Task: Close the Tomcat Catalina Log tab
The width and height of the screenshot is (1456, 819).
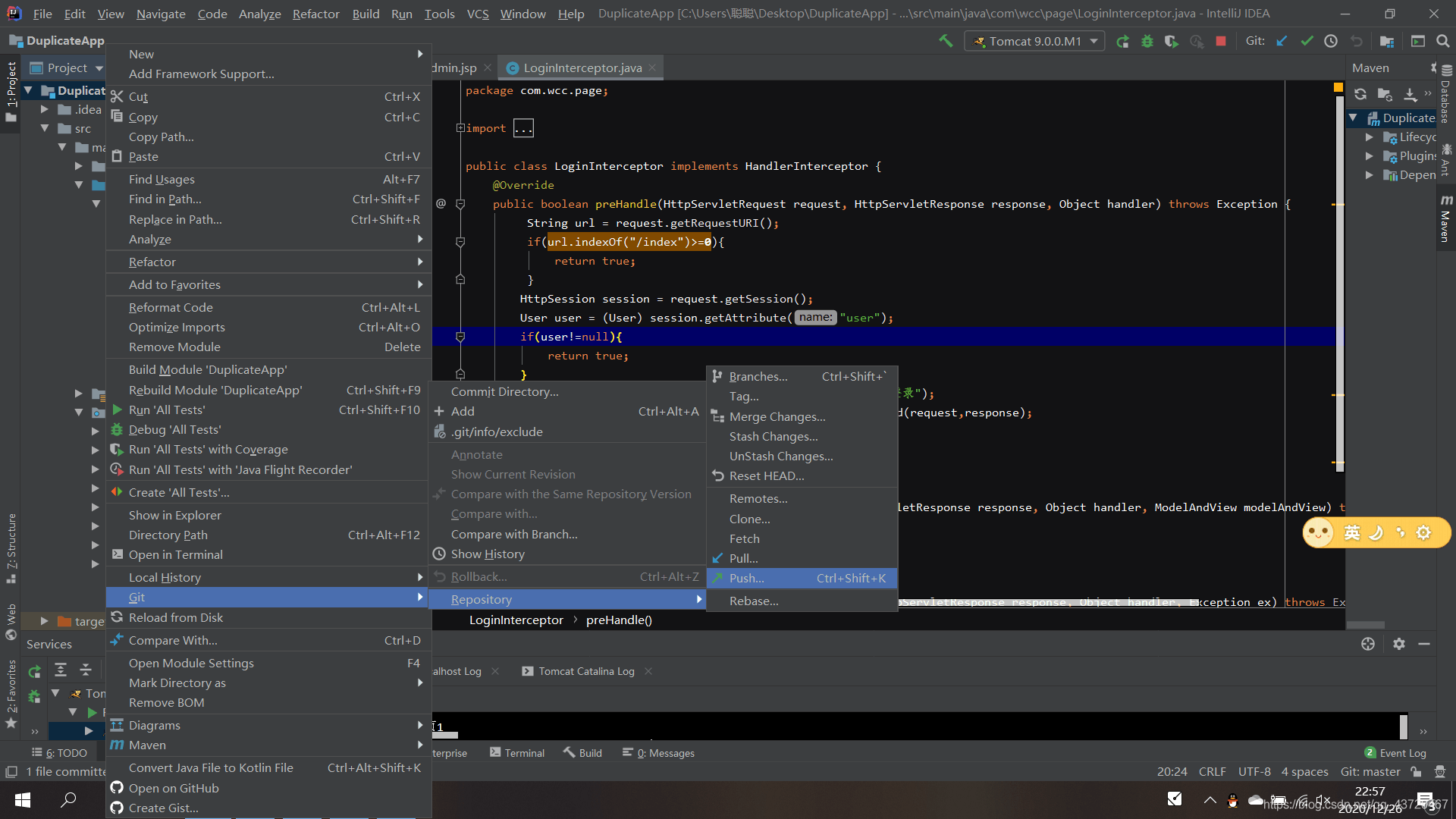Action: [648, 671]
